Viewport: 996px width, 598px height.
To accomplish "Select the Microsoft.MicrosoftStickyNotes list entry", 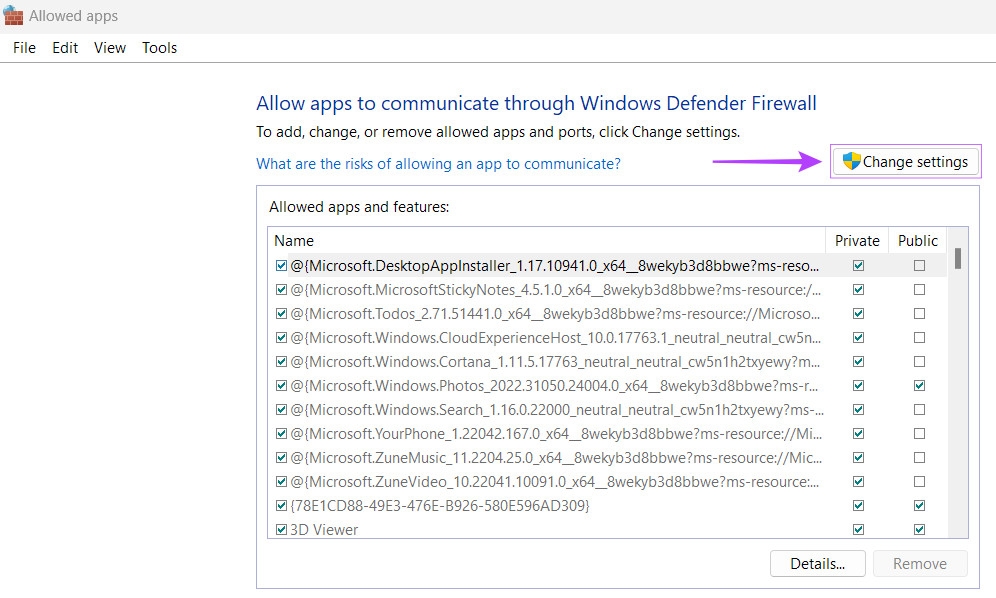I will (555, 290).
